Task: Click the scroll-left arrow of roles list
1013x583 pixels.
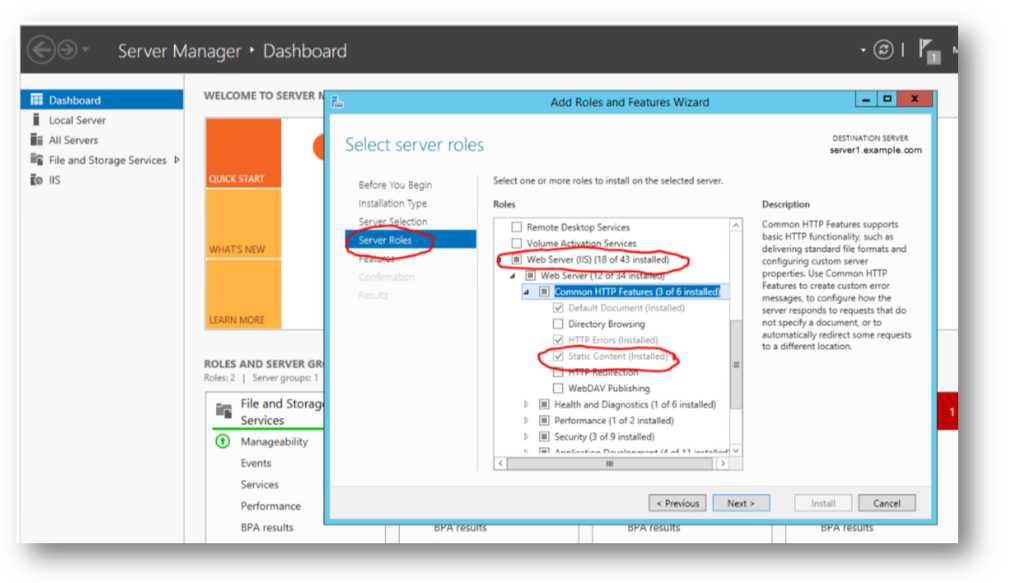Action: [501, 463]
